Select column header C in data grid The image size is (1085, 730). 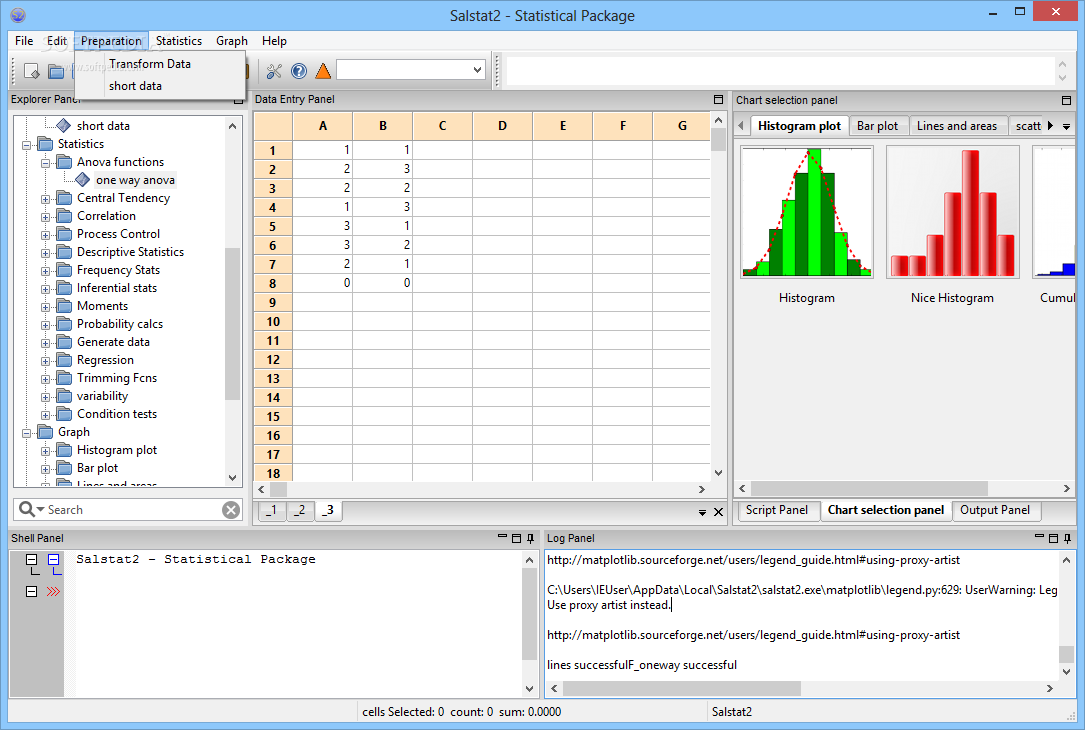pyautogui.click(x=443, y=126)
